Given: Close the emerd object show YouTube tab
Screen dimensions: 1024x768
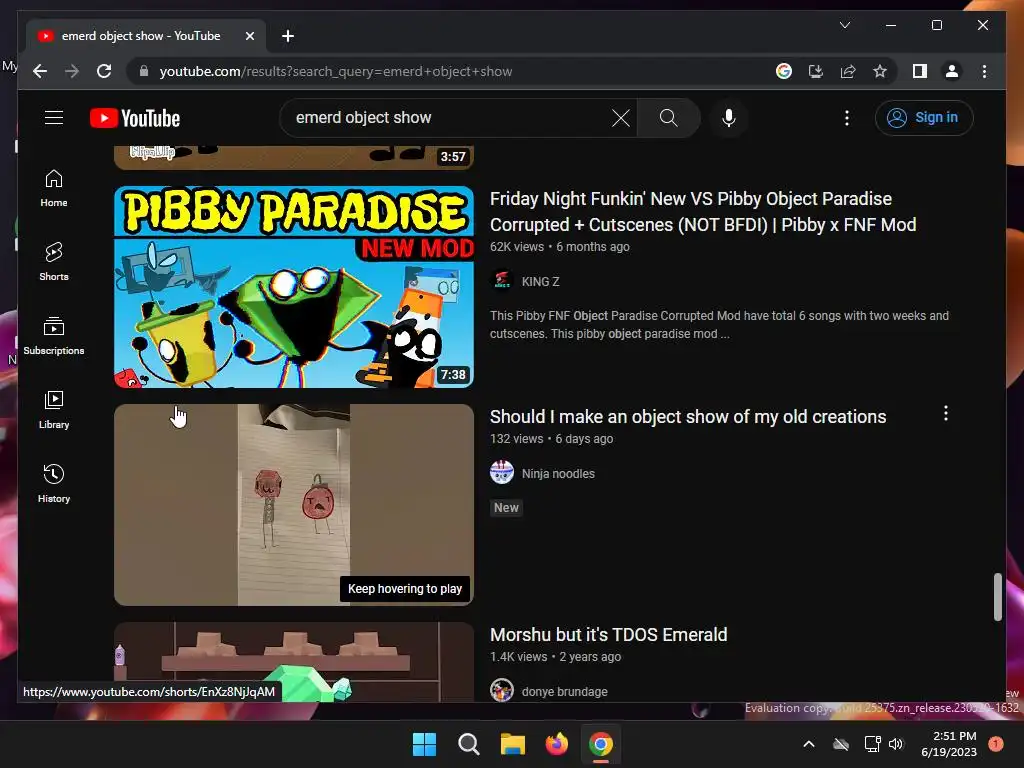Looking at the screenshot, I should pyautogui.click(x=249, y=36).
